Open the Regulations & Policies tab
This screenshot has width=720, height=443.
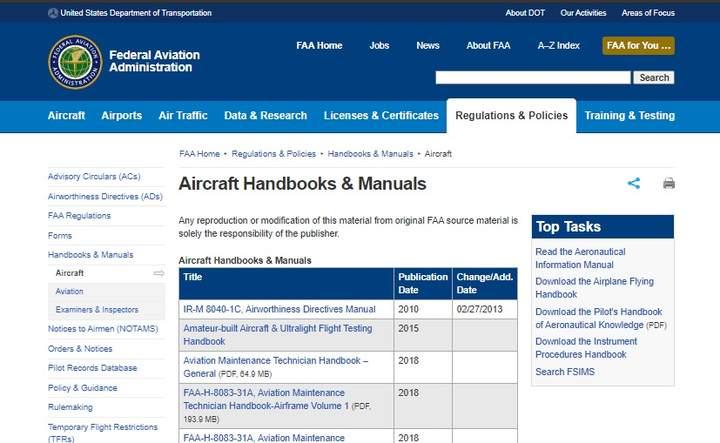[x=511, y=116]
